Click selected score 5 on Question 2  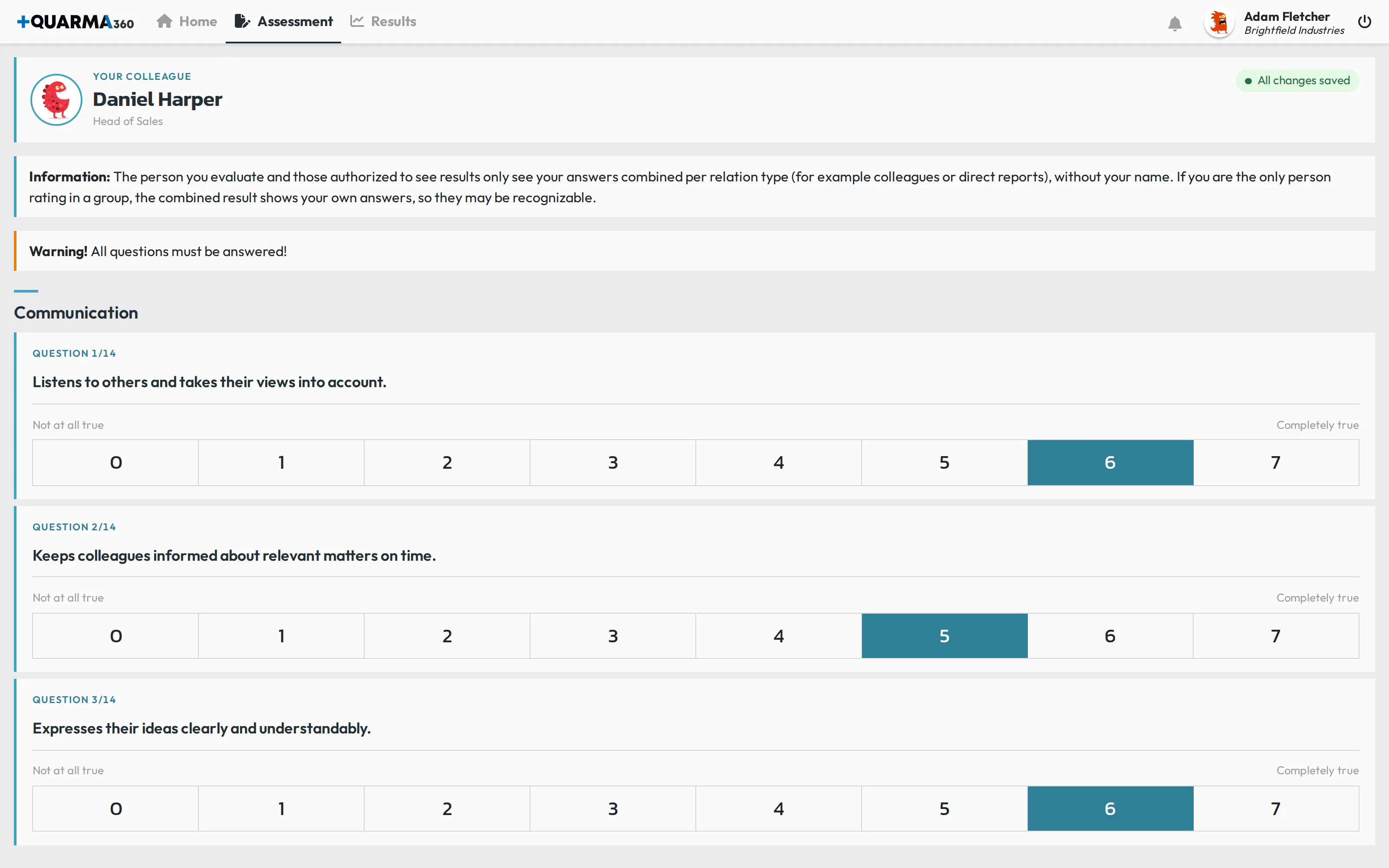click(x=945, y=636)
